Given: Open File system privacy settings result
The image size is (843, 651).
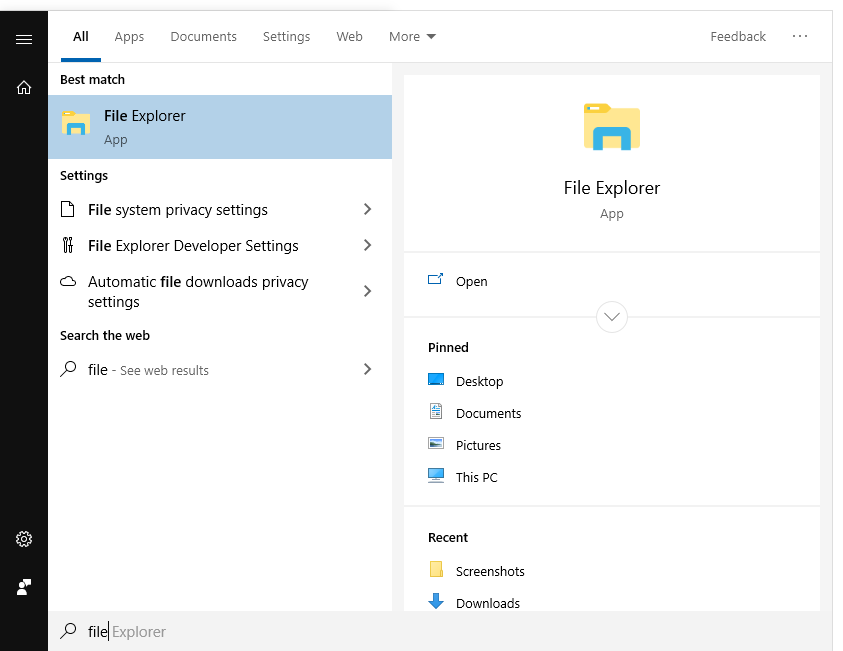Looking at the screenshot, I should tap(220, 209).
